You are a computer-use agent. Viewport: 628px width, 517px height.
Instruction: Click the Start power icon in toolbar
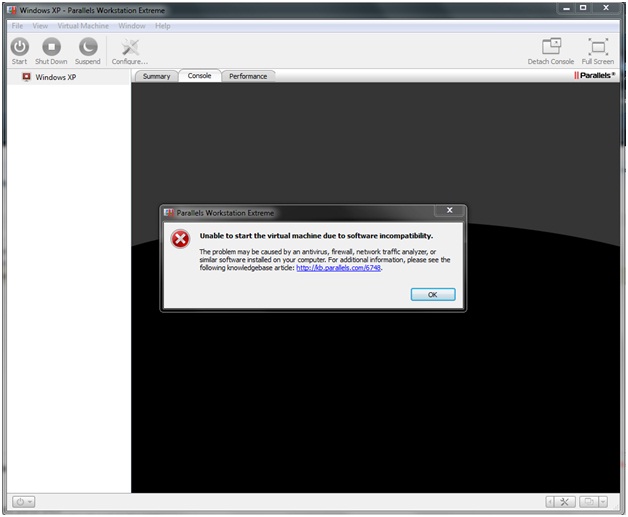[x=19, y=47]
